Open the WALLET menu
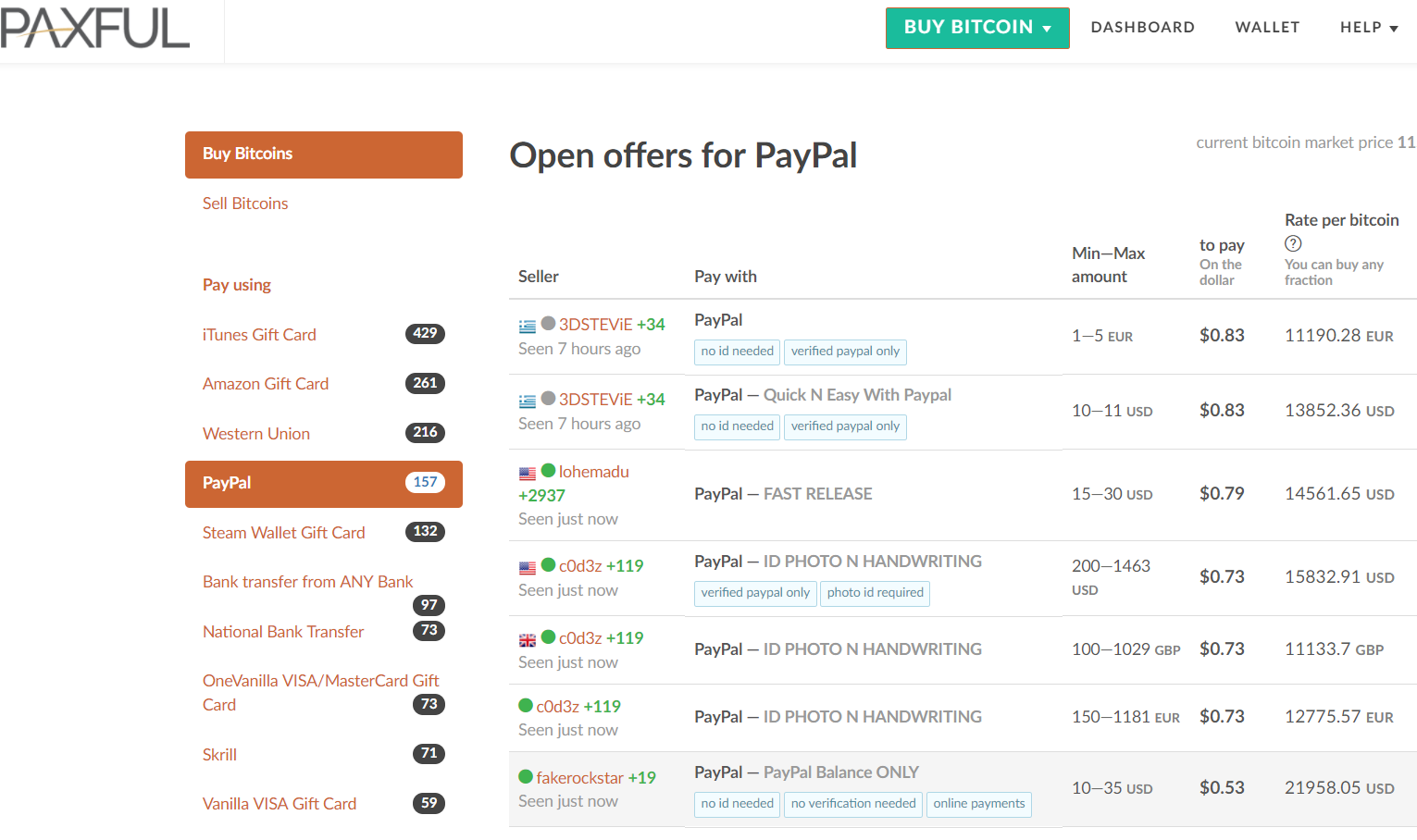Image resolution: width=1417 pixels, height=840 pixels. pos(1267,28)
